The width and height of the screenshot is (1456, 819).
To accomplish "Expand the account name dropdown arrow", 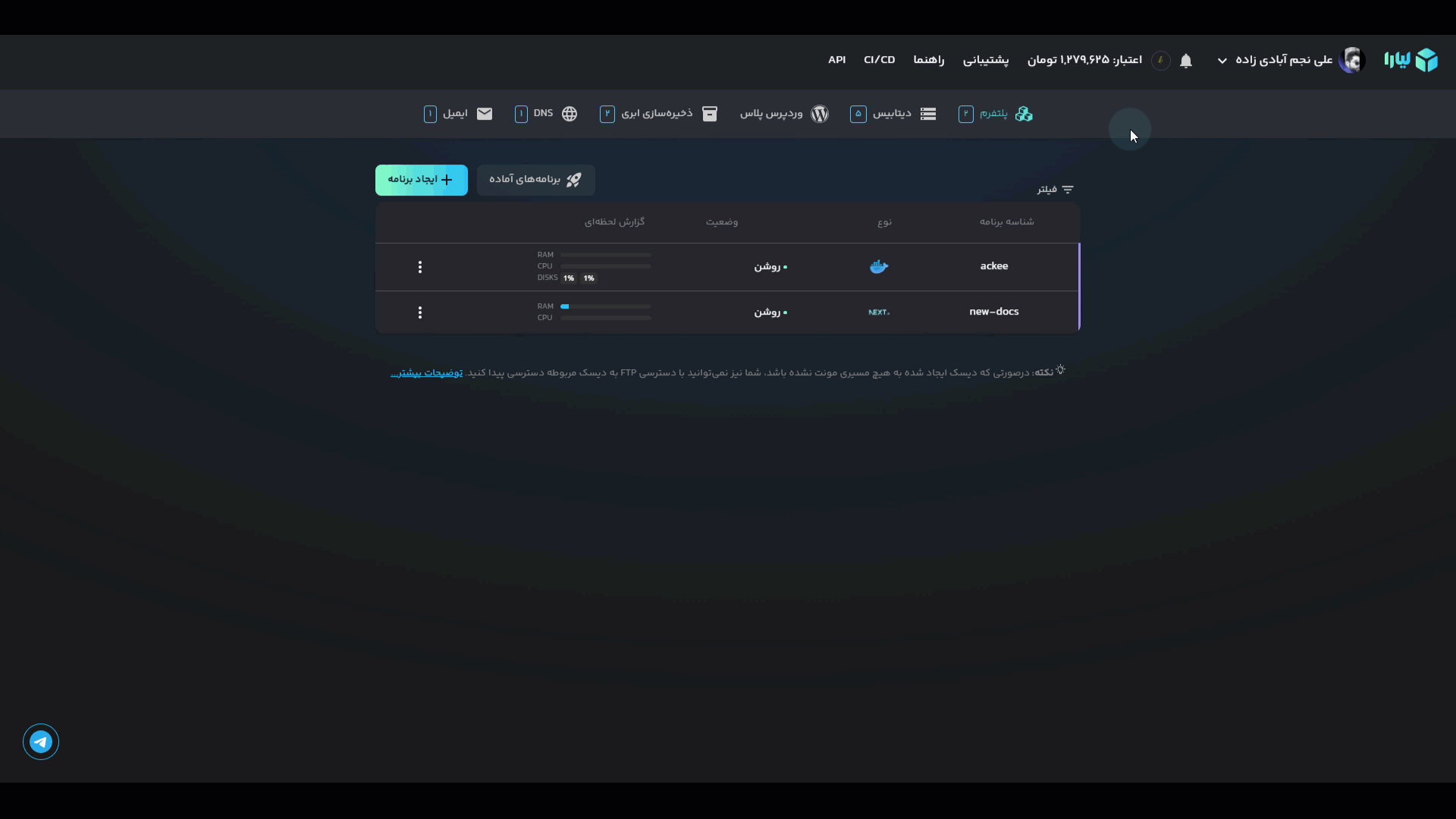I will 1222,61.
